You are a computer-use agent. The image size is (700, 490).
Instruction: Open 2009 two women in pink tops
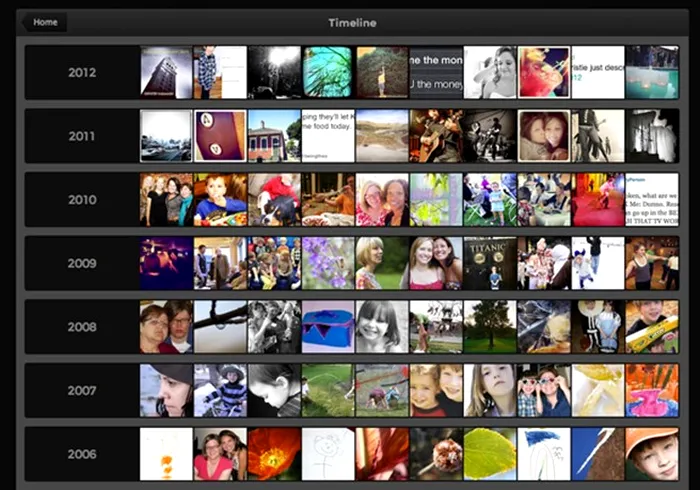(x=436, y=263)
